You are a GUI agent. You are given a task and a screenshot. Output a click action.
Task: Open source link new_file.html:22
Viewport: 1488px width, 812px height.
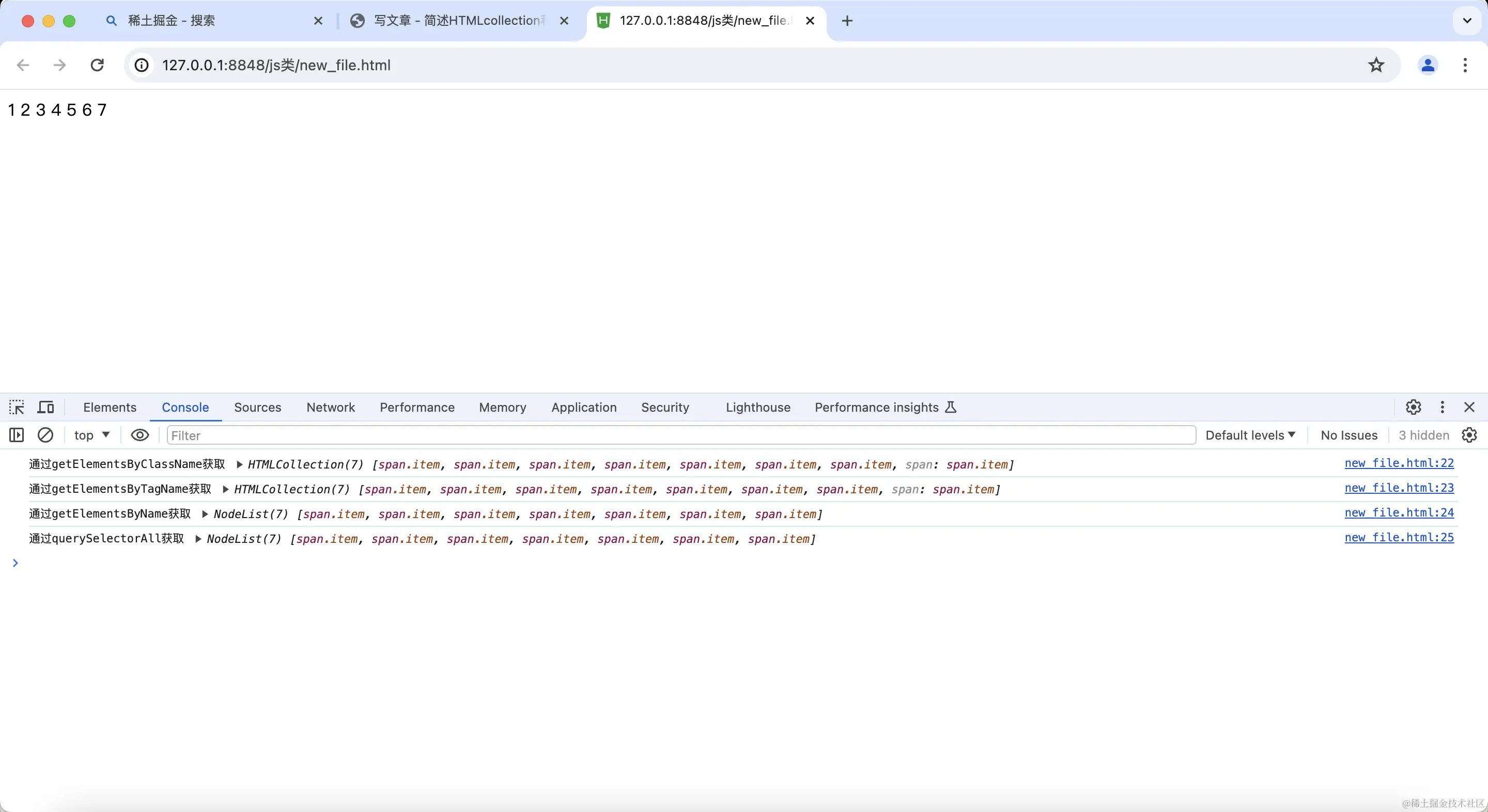point(1399,463)
